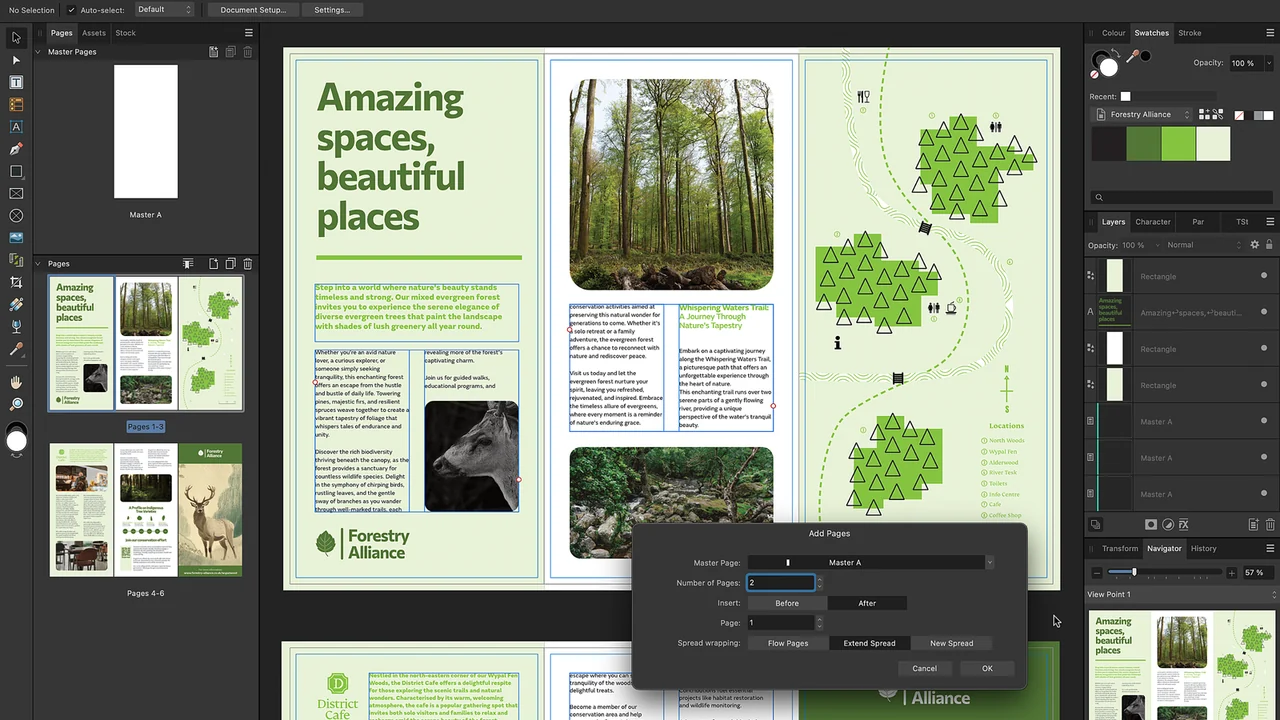Select the Pen tool
Screen dimensions: 1280x720
pos(16,149)
